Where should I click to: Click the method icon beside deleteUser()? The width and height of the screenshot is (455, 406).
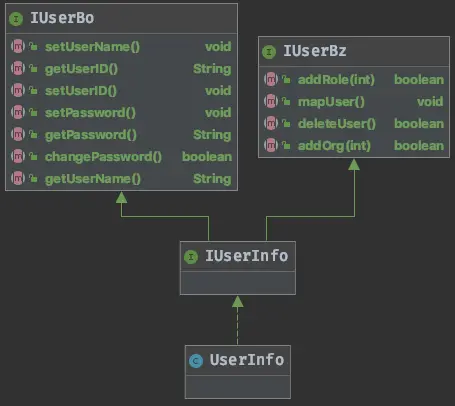coord(271,123)
